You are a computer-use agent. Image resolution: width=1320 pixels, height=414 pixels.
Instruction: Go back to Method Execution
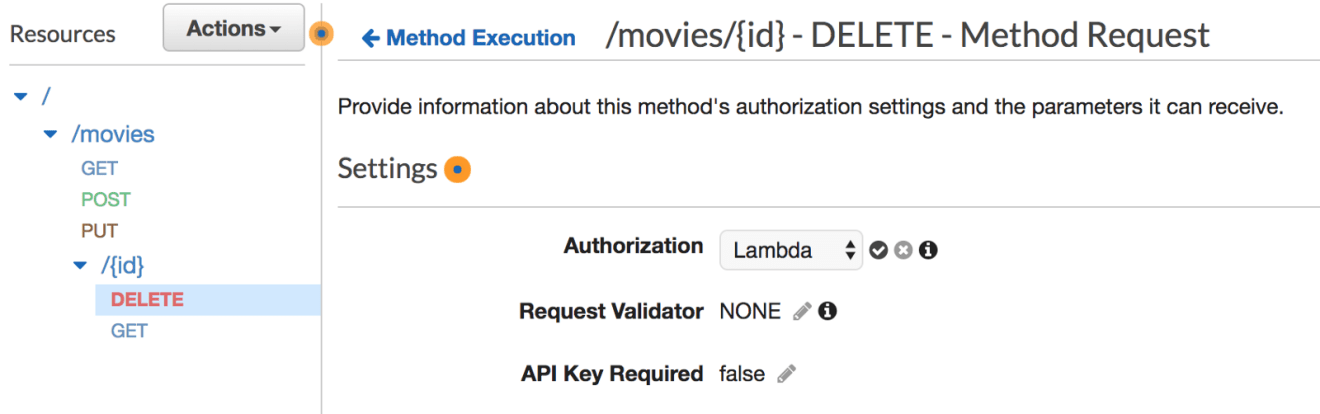tap(468, 38)
